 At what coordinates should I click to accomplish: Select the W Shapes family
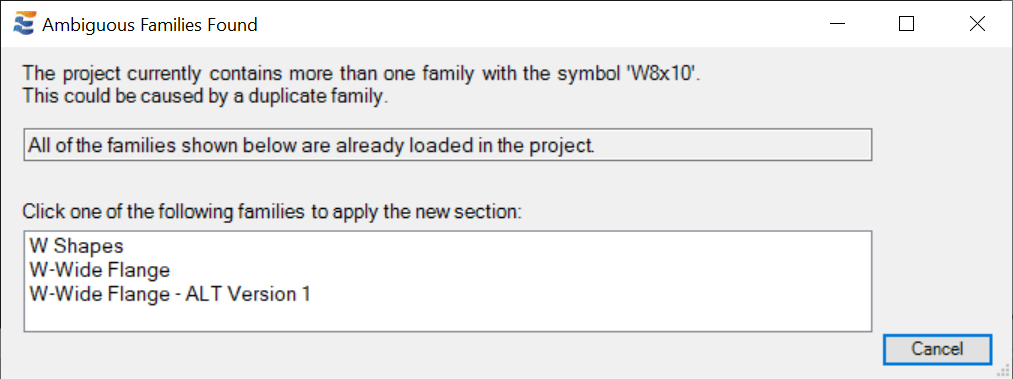coord(76,246)
